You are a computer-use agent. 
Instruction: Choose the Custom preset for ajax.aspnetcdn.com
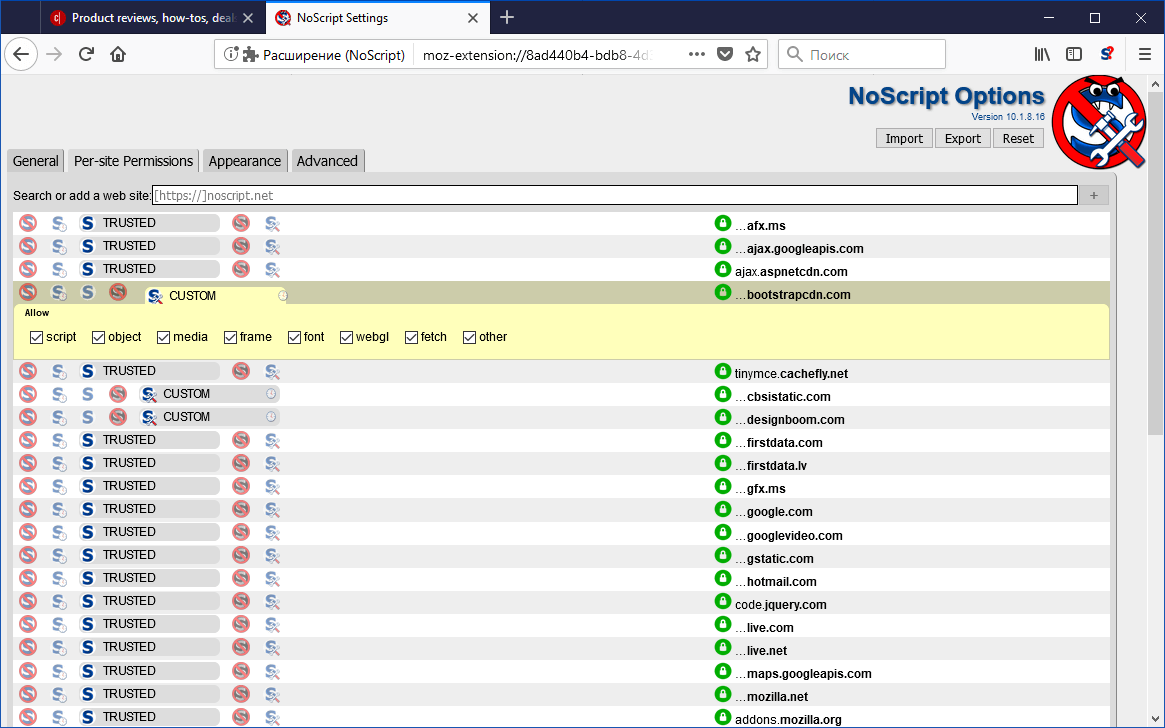272,269
